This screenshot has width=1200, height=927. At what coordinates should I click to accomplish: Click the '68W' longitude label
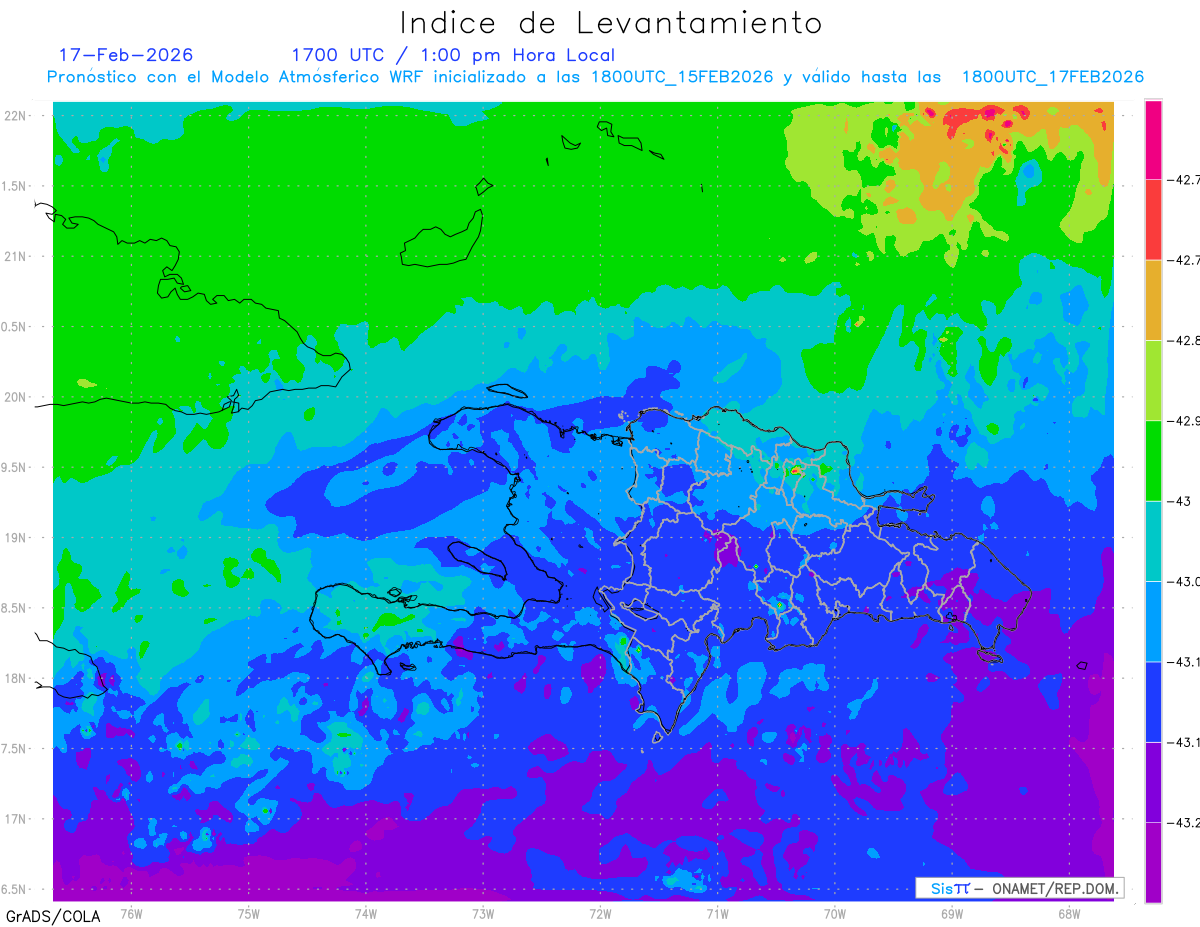click(1069, 914)
